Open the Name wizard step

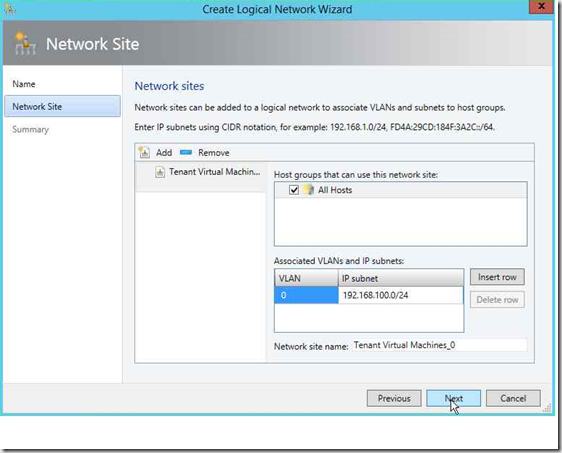point(24,84)
